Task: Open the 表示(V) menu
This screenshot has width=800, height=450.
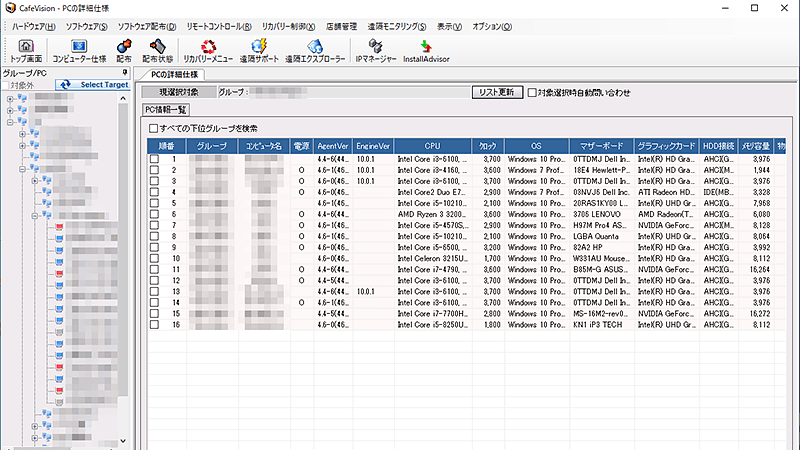Action: click(x=449, y=27)
